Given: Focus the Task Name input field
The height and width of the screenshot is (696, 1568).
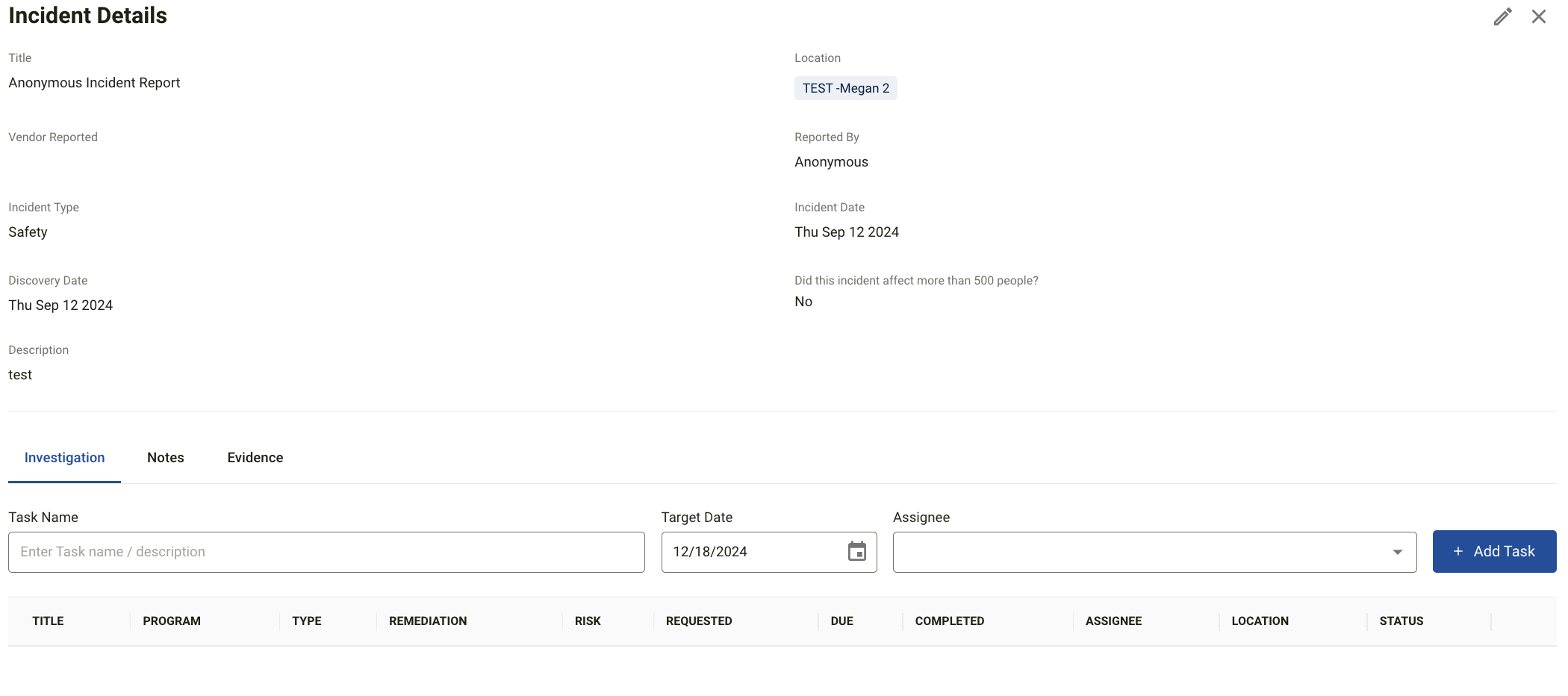Looking at the screenshot, I should click(x=326, y=552).
